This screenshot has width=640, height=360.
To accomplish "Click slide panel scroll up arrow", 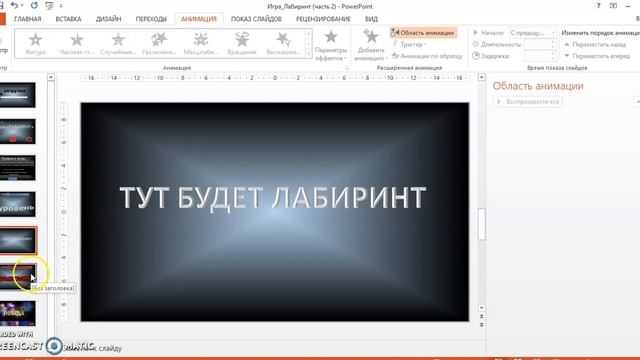I will (51, 77).
